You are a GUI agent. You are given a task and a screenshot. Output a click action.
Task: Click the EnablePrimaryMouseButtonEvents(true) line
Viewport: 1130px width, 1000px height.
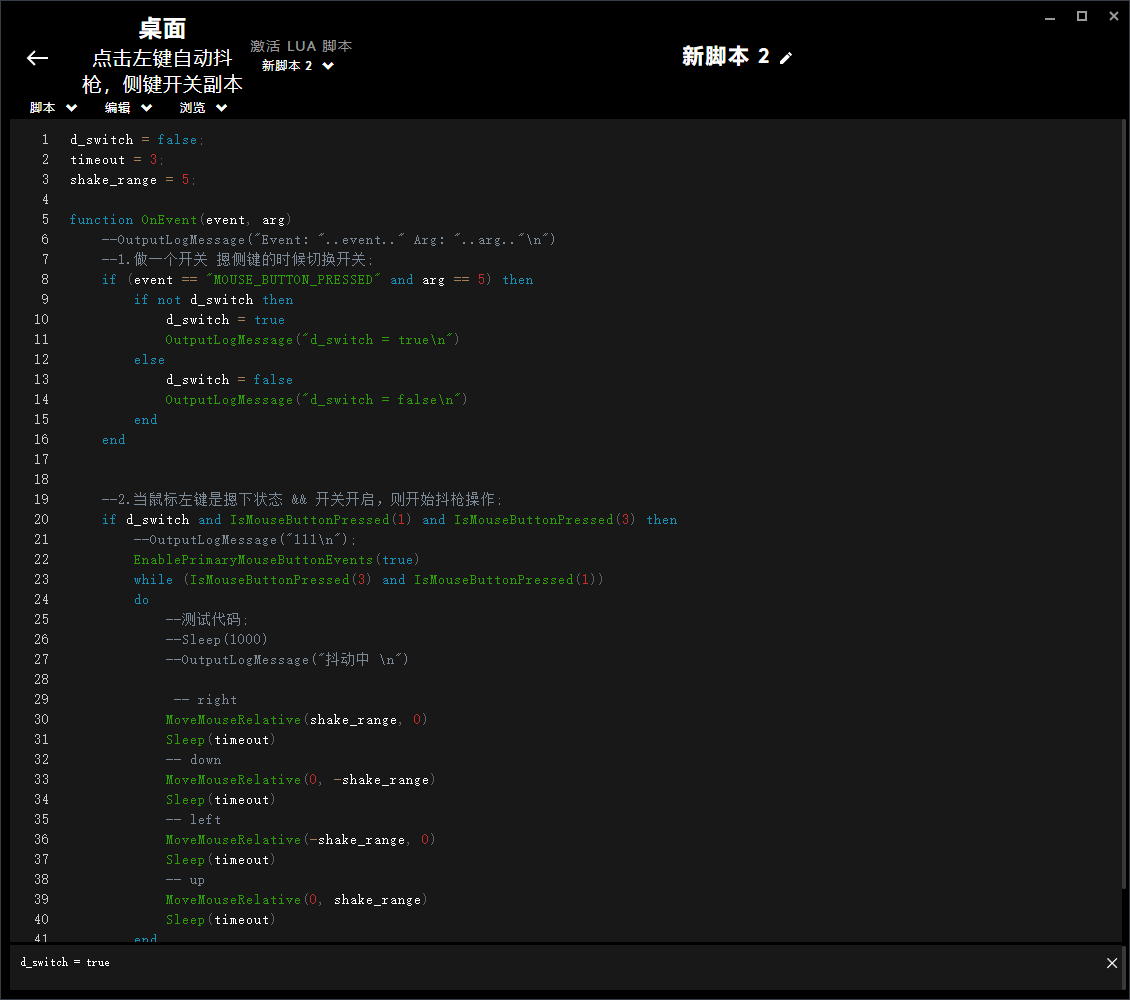[276, 560]
